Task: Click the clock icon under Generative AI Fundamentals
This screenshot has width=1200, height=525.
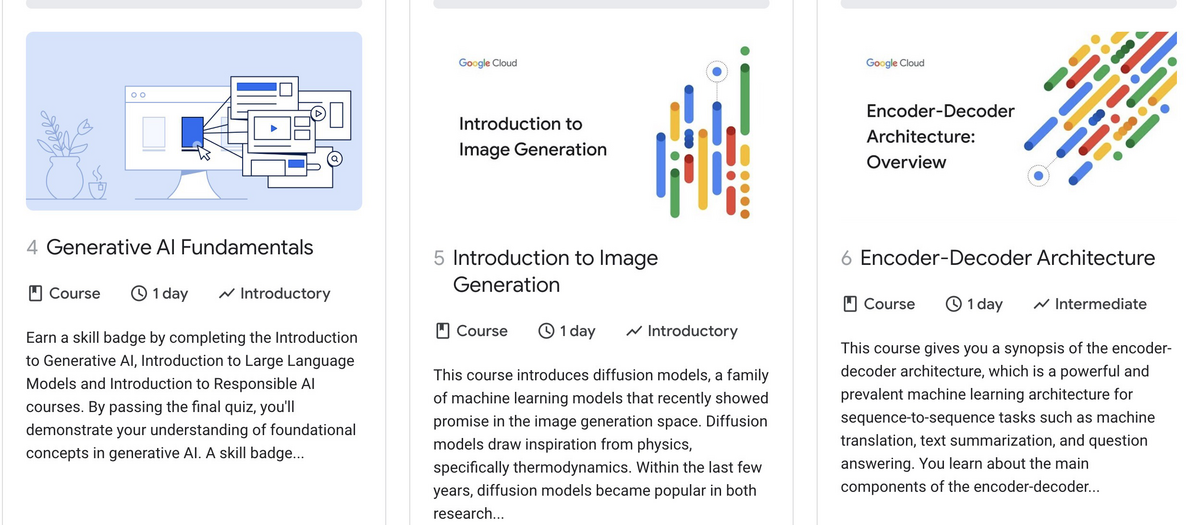Action: [140, 293]
